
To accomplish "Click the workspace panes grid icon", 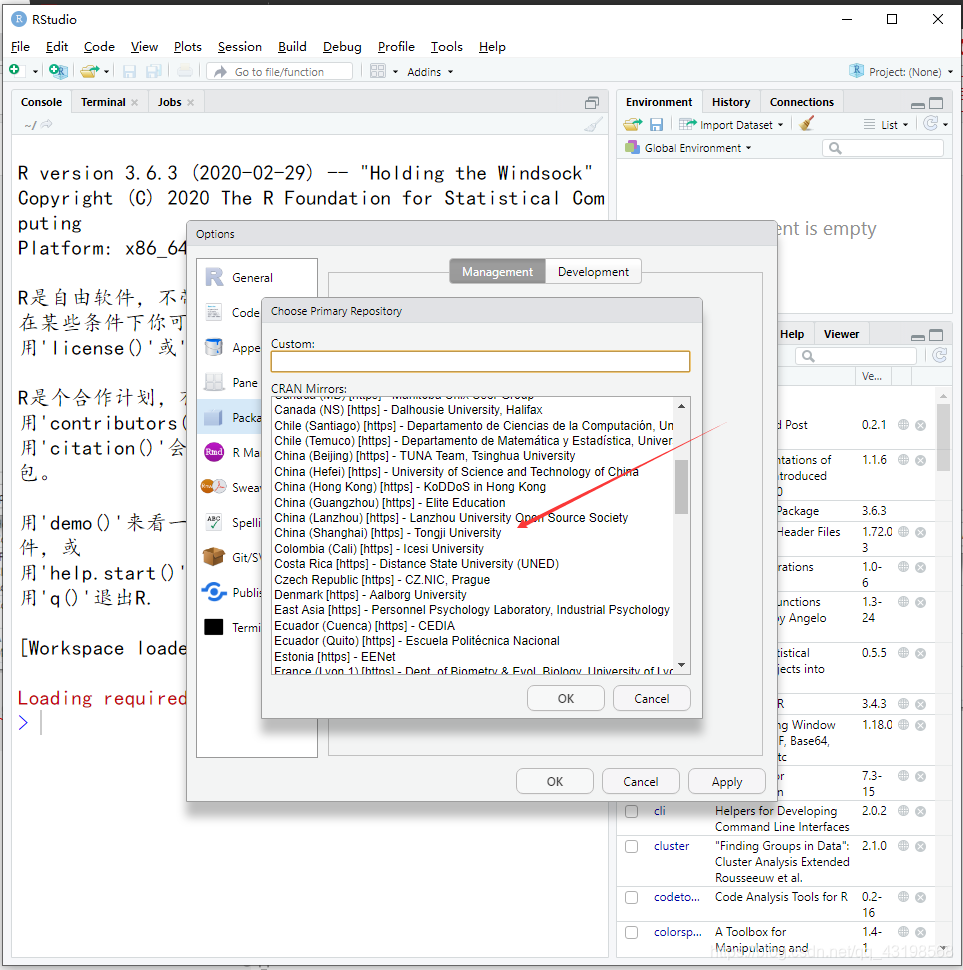I will [x=377, y=71].
